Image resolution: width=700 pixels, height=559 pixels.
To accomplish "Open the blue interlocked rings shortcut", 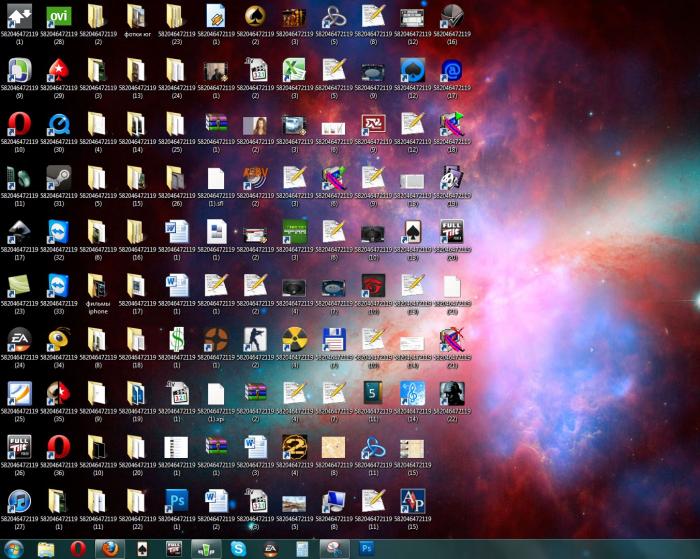I will pyautogui.click(x=373, y=447).
